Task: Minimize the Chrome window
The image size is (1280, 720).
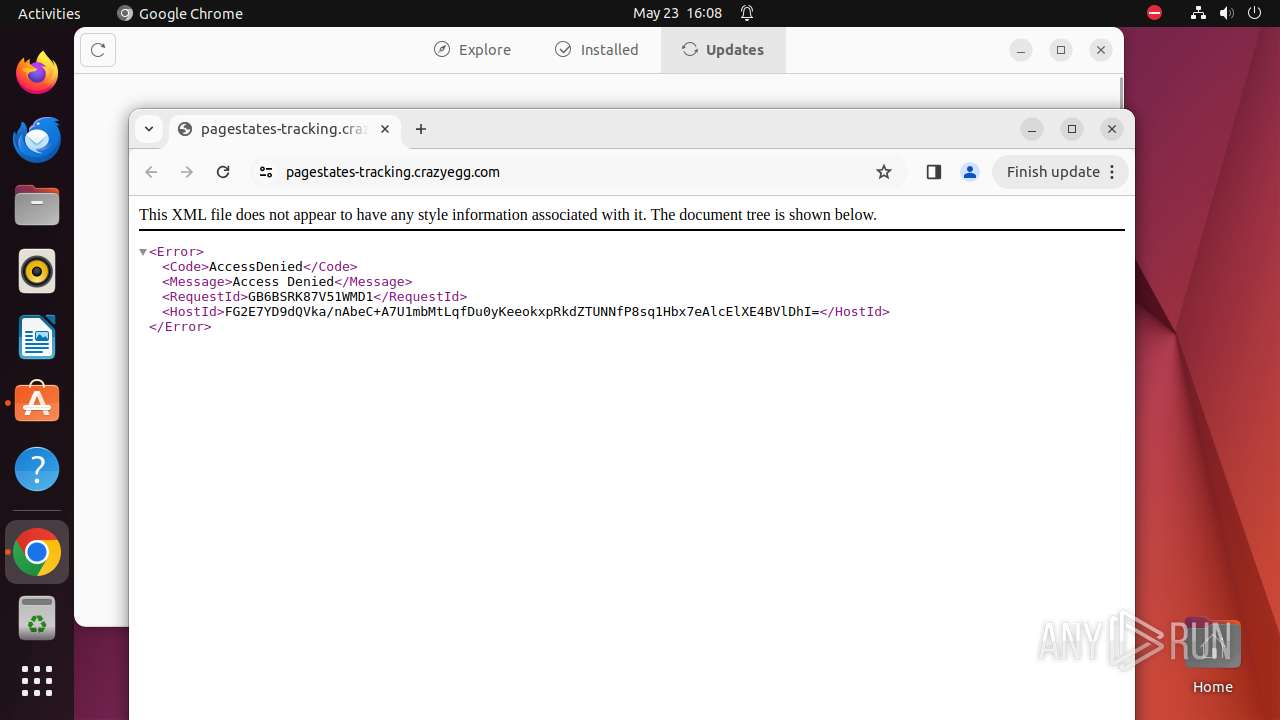Action: point(1032,129)
